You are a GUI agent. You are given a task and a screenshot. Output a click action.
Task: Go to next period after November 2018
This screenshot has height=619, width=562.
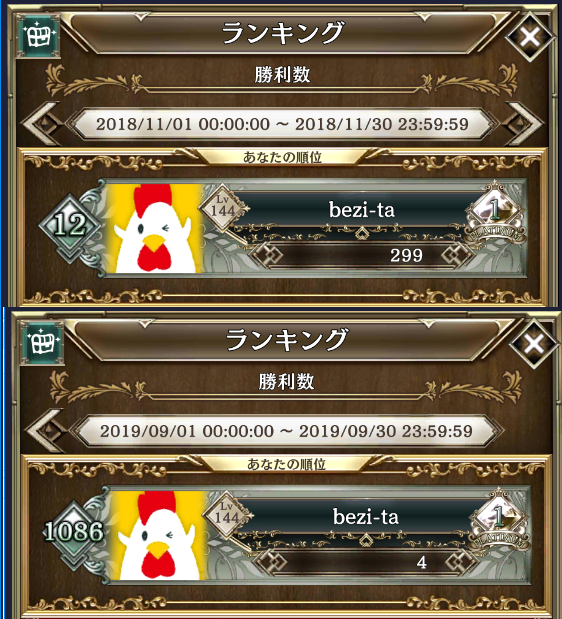tap(522, 124)
